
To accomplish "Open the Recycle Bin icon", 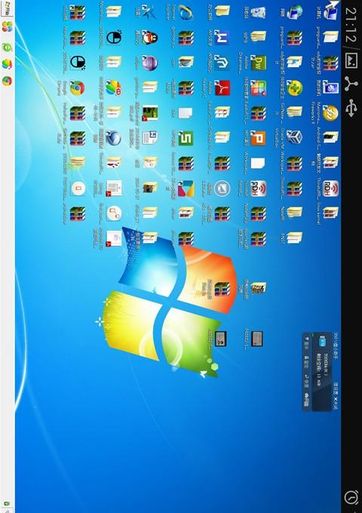I will point(258,13).
